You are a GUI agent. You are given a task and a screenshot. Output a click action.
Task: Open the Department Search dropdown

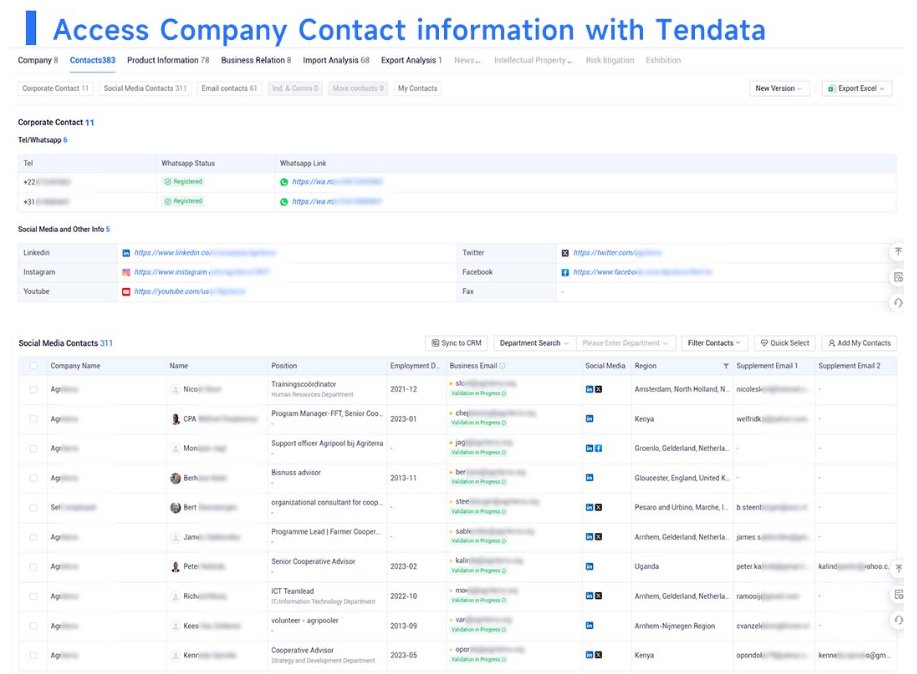click(534, 343)
